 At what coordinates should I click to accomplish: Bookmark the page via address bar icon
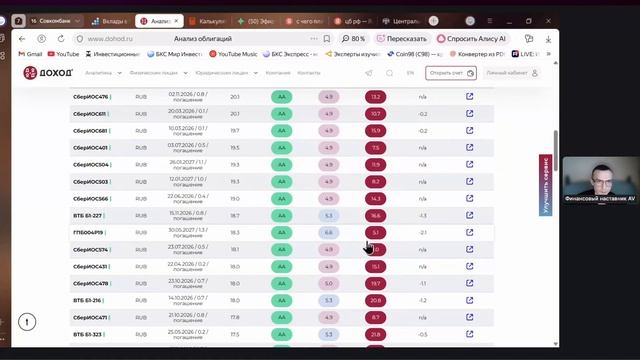coord(327,39)
